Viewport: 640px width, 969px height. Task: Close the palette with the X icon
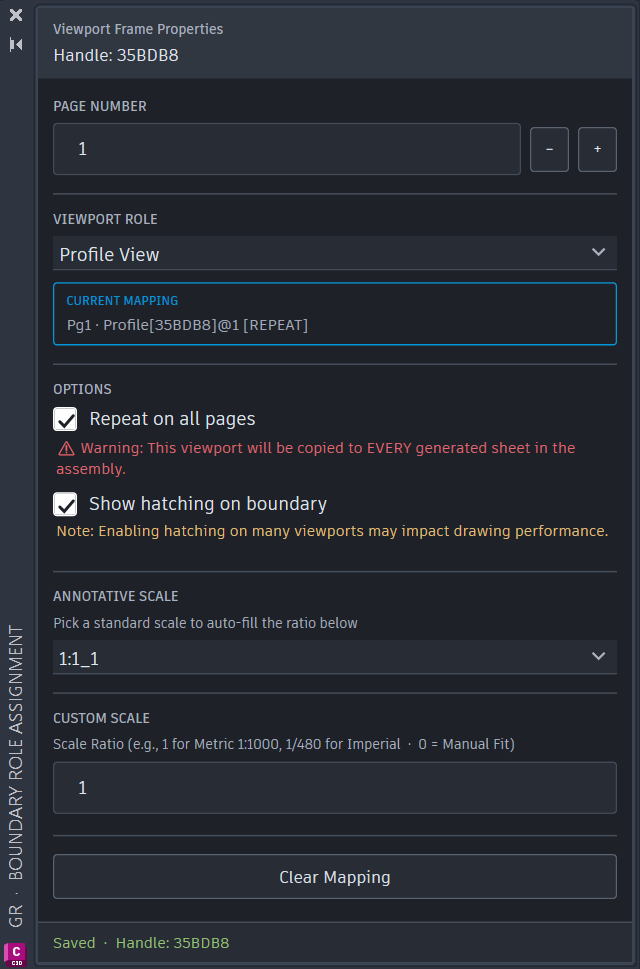[16, 15]
